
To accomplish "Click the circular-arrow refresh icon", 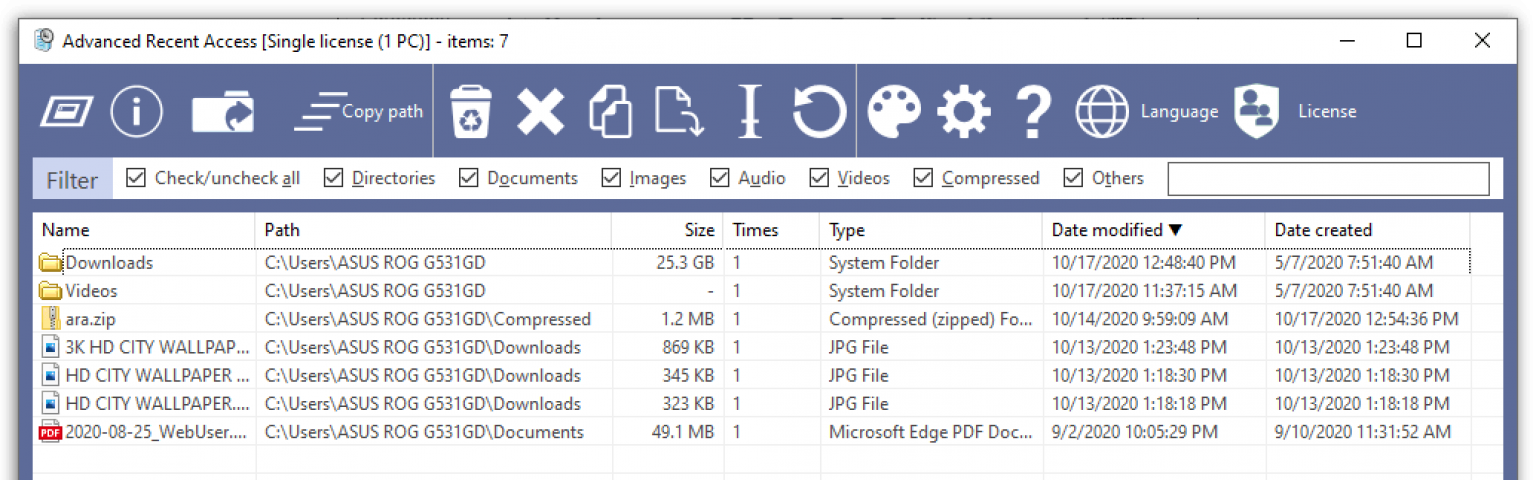I will [x=820, y=111].
